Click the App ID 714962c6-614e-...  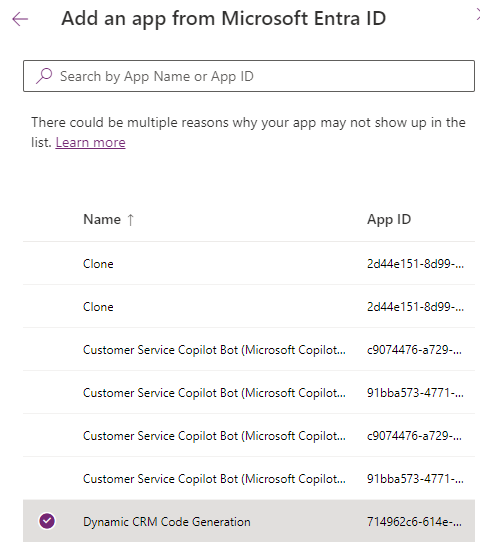pyautogui.click(x=414, y=522)
